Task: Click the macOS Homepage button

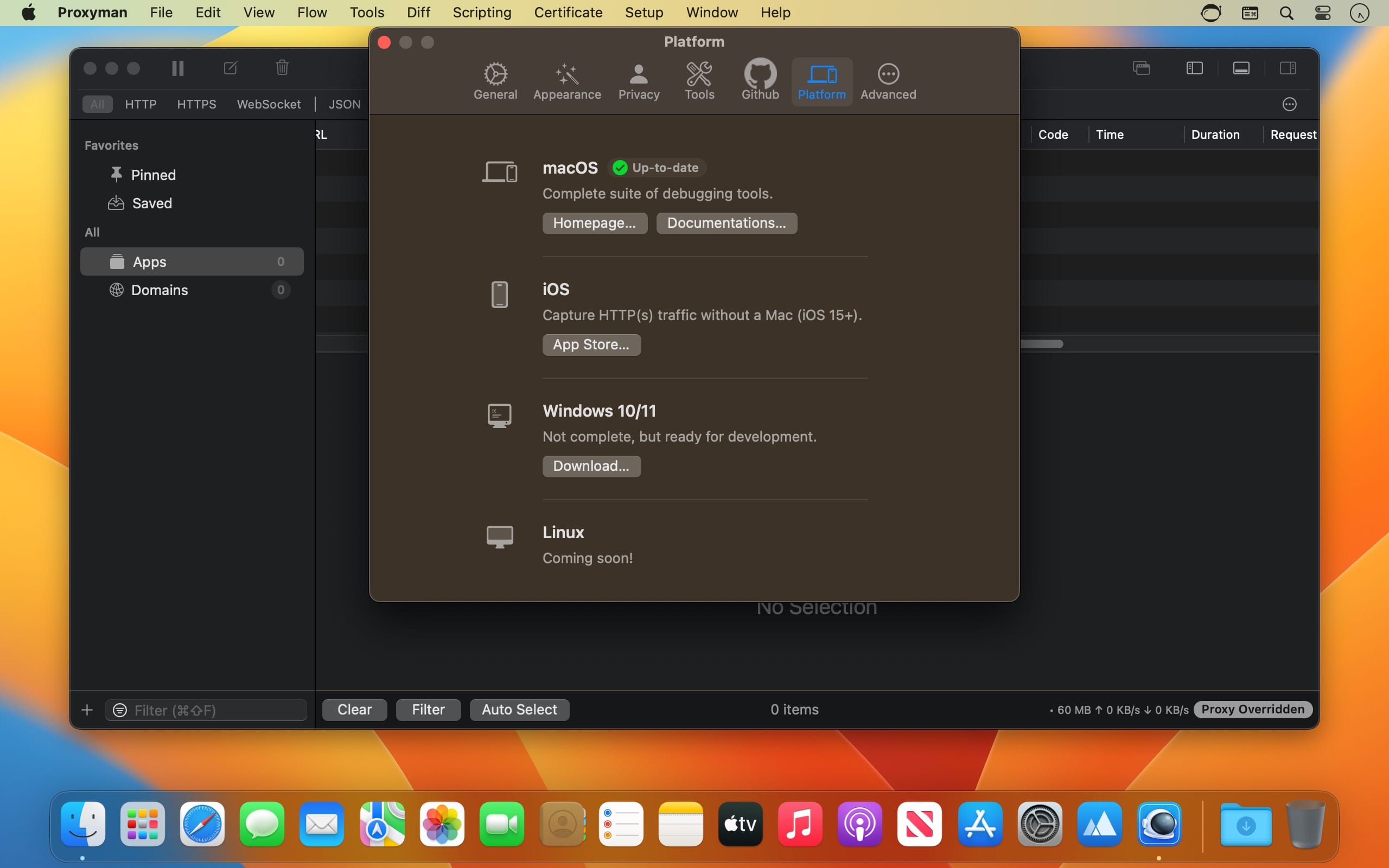Action: pyautogui.click(x=594, y=222)
